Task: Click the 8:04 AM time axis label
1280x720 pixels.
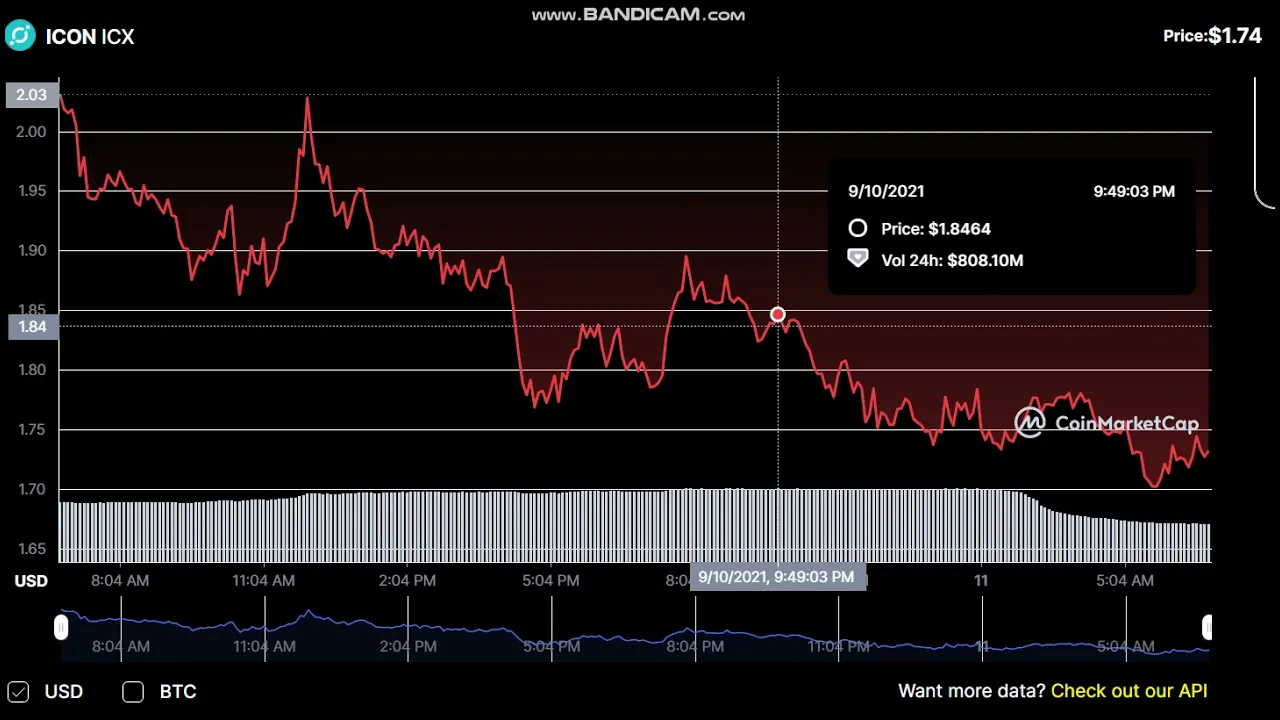Action: point(120,580)
